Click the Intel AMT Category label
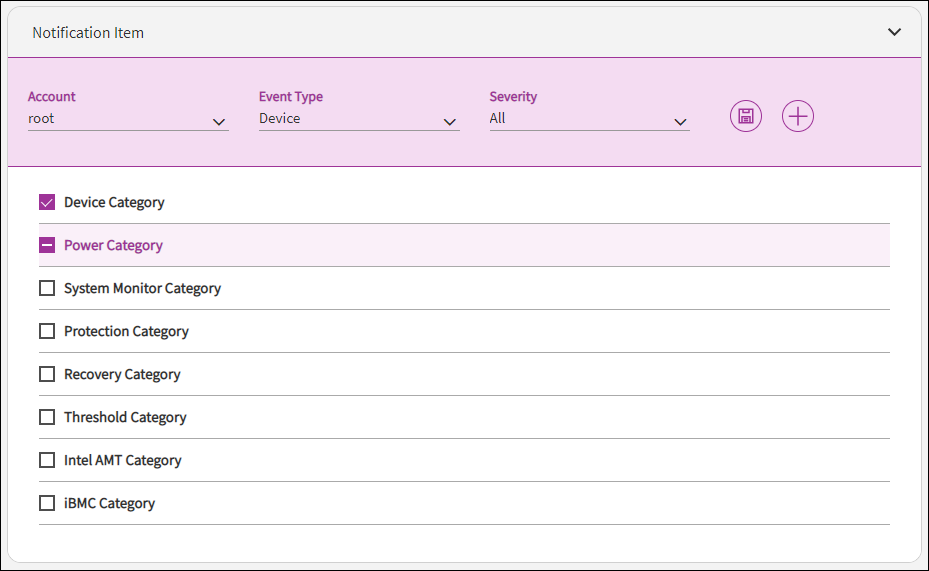 tap(122, 460)
